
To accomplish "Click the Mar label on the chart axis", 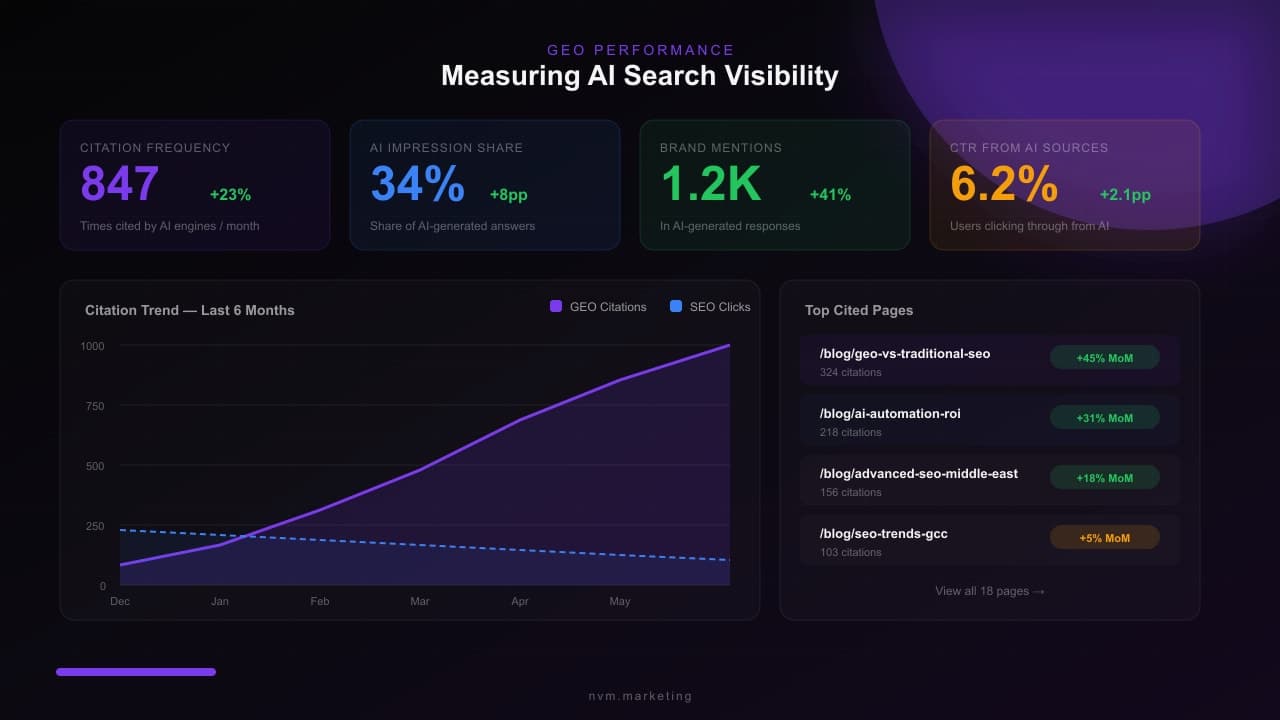I will point(420,601).
